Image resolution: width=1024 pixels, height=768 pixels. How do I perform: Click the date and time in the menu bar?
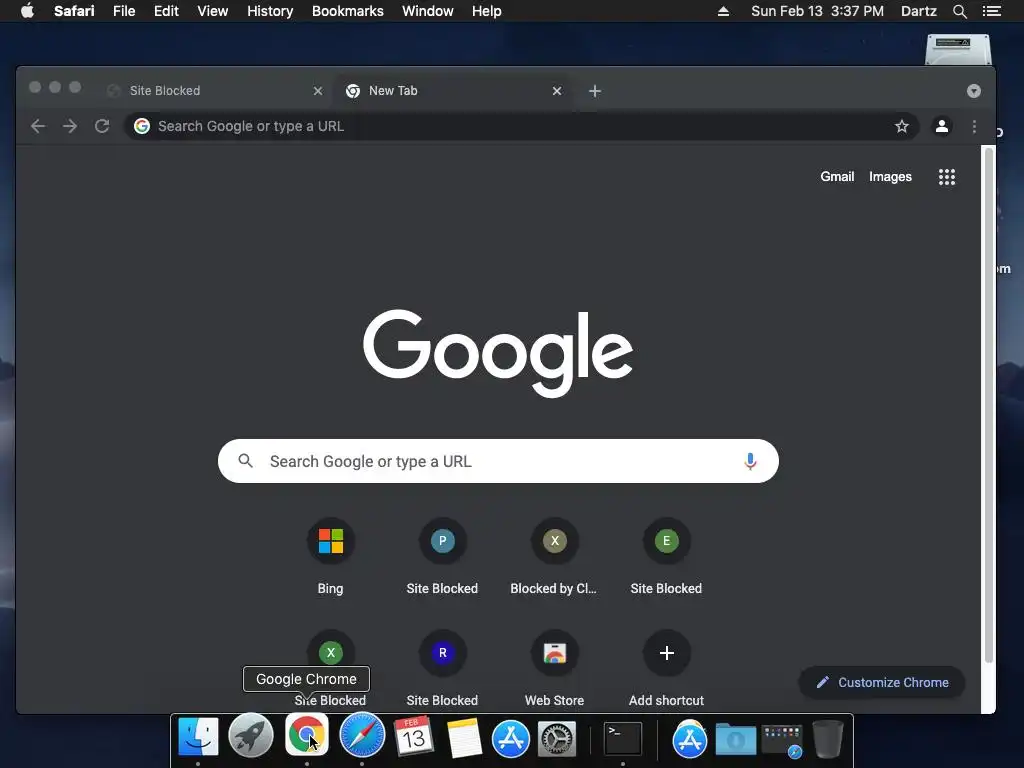coord(817,11)
